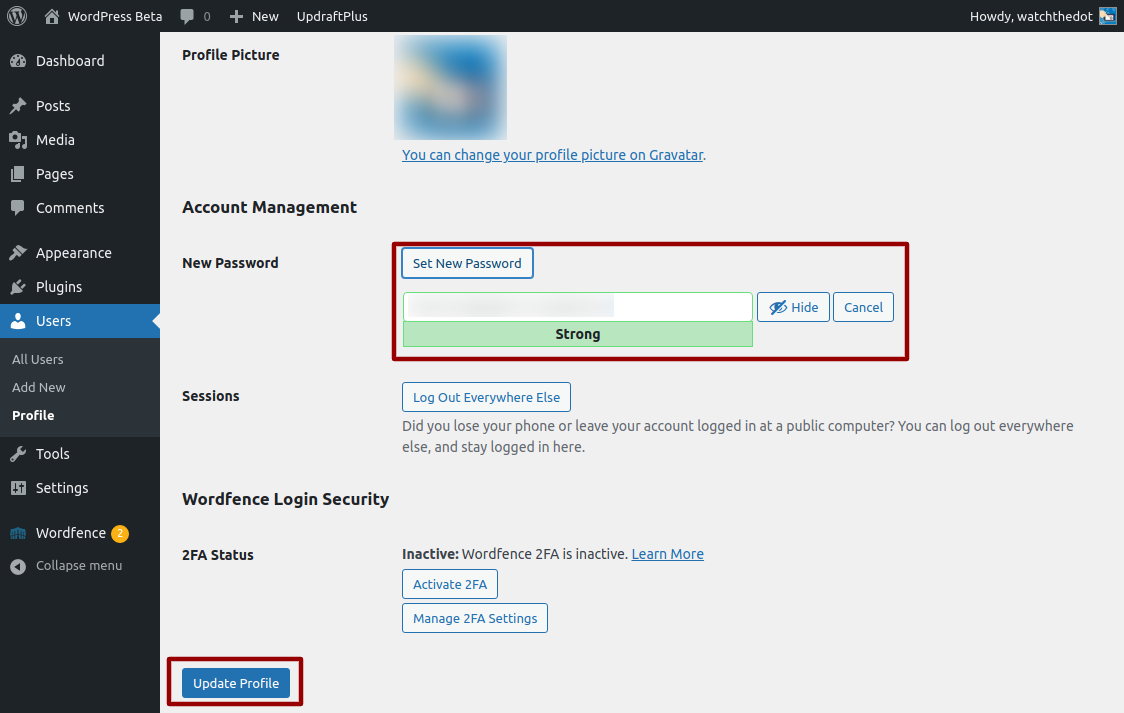Click the Tools wrench icon
The height and width of the screenshot is (713, 1124).
pyautogui.click(x=18, y=454)
